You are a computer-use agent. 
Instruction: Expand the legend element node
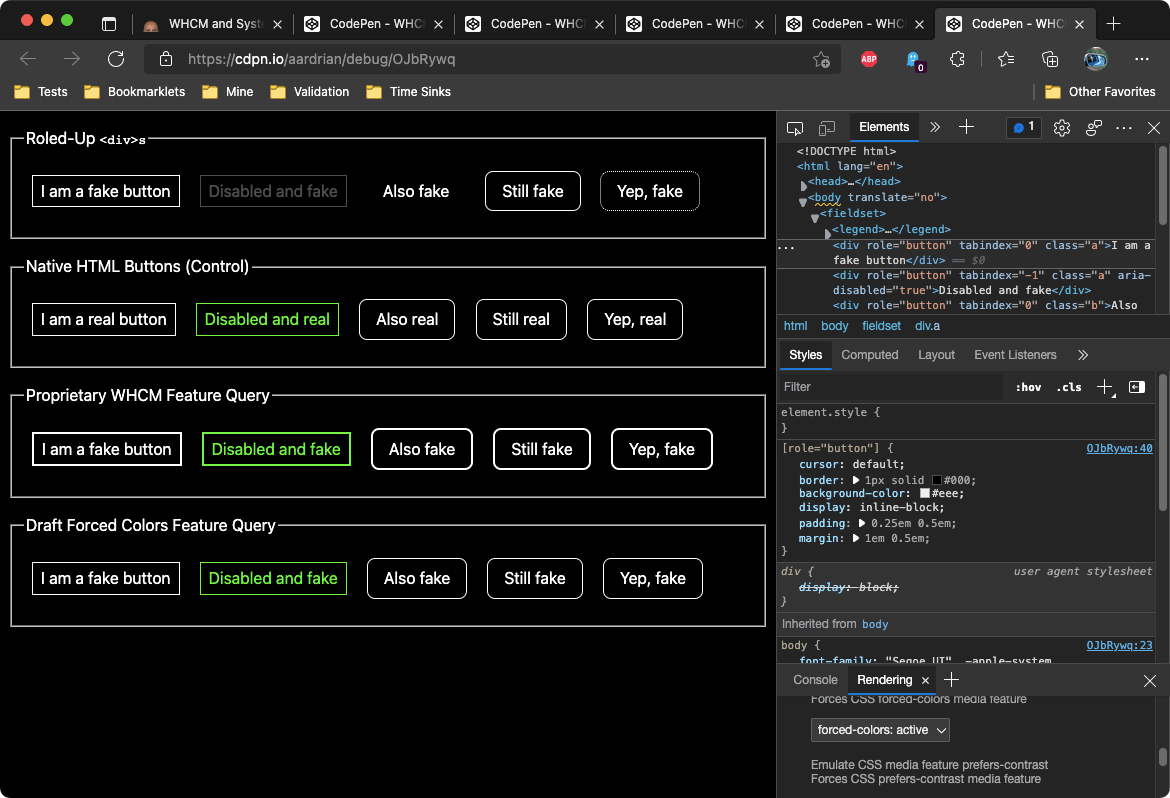(x=828, y=232)
